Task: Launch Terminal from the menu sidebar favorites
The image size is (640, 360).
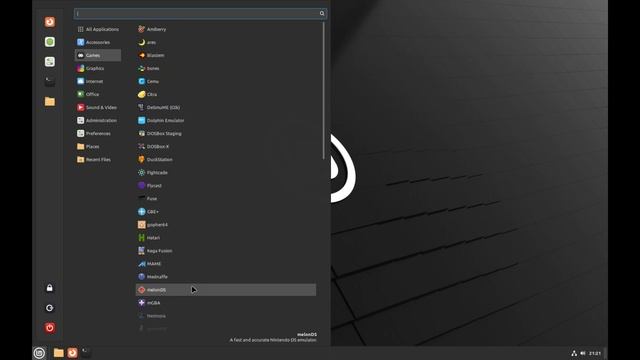Action: point(50,82)
